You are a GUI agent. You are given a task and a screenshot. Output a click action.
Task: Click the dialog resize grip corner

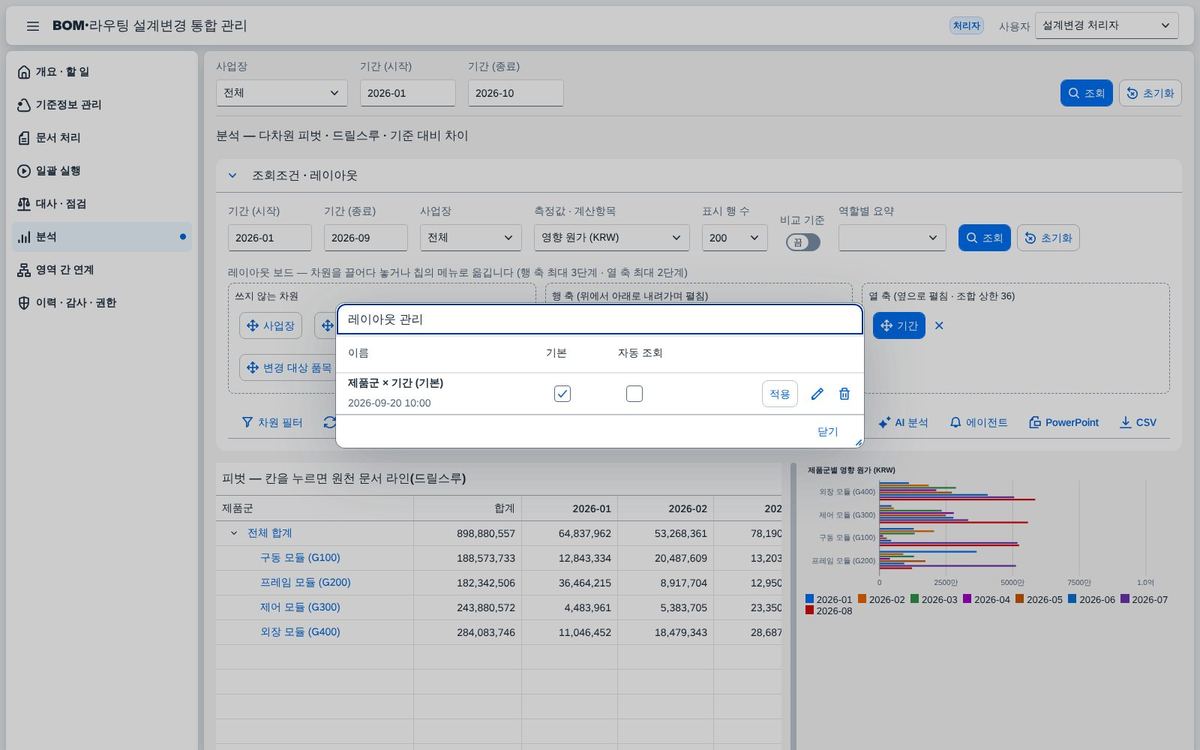click(x=858, y=442)
